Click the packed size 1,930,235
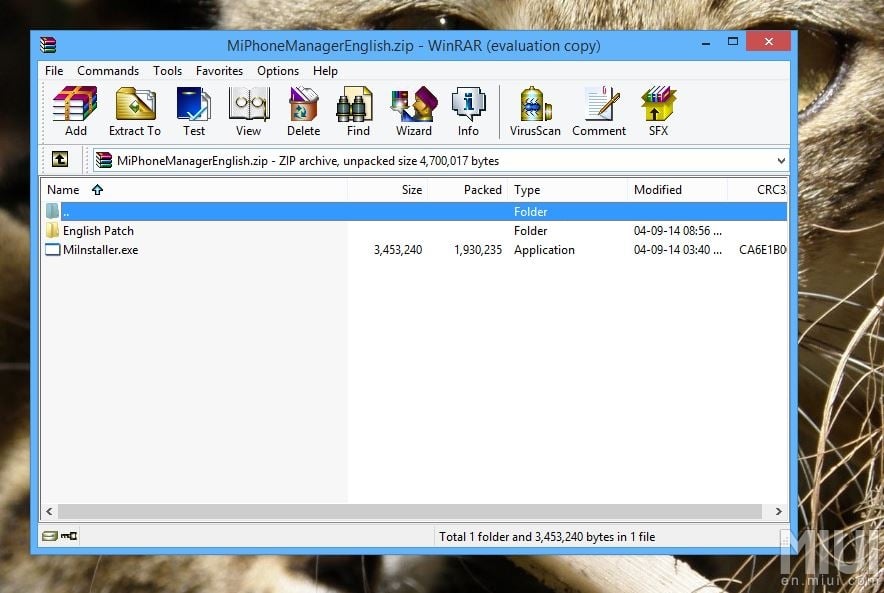 click(478, 250)
